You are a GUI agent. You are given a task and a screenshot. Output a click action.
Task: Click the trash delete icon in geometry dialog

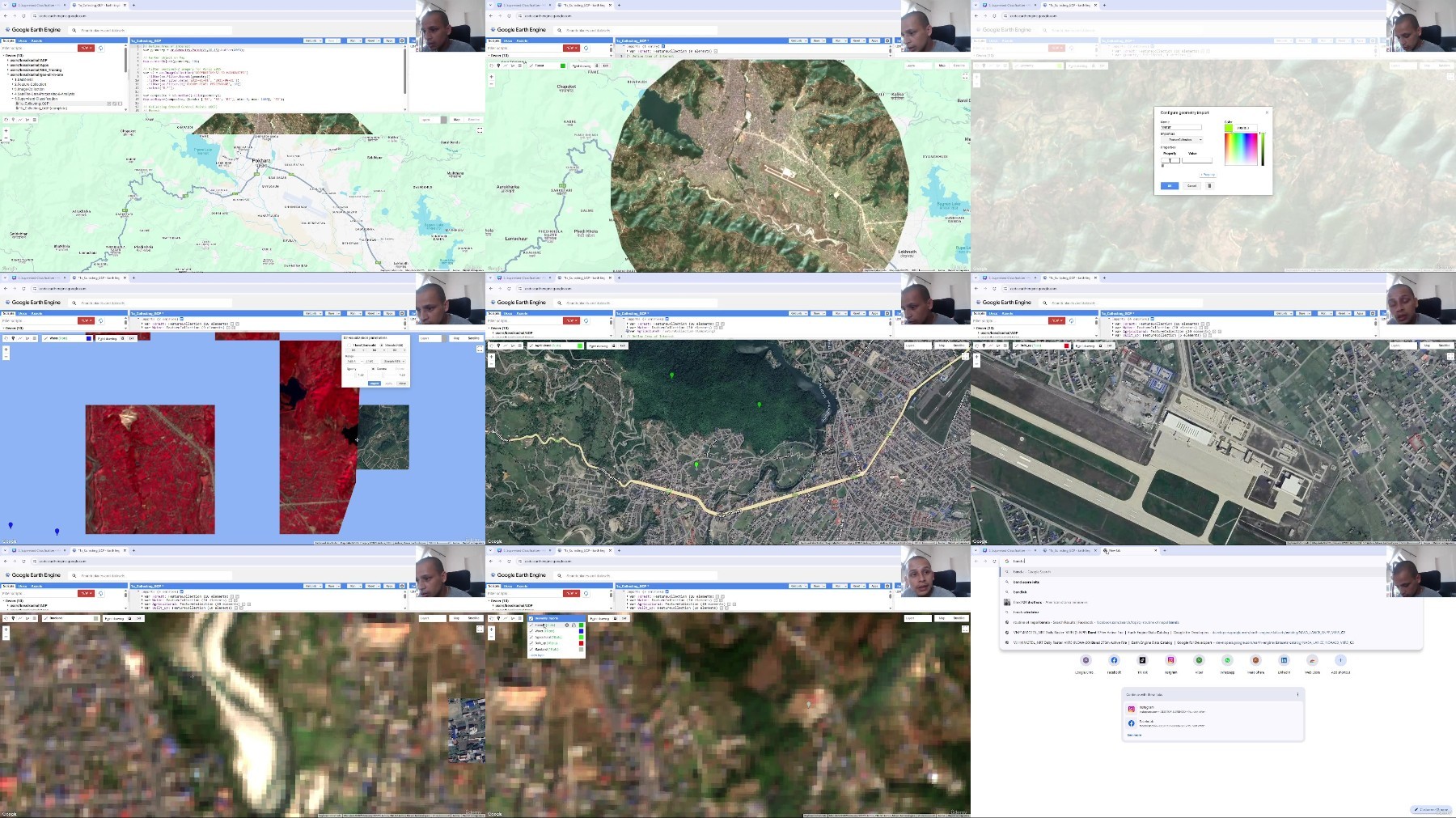1209,185
